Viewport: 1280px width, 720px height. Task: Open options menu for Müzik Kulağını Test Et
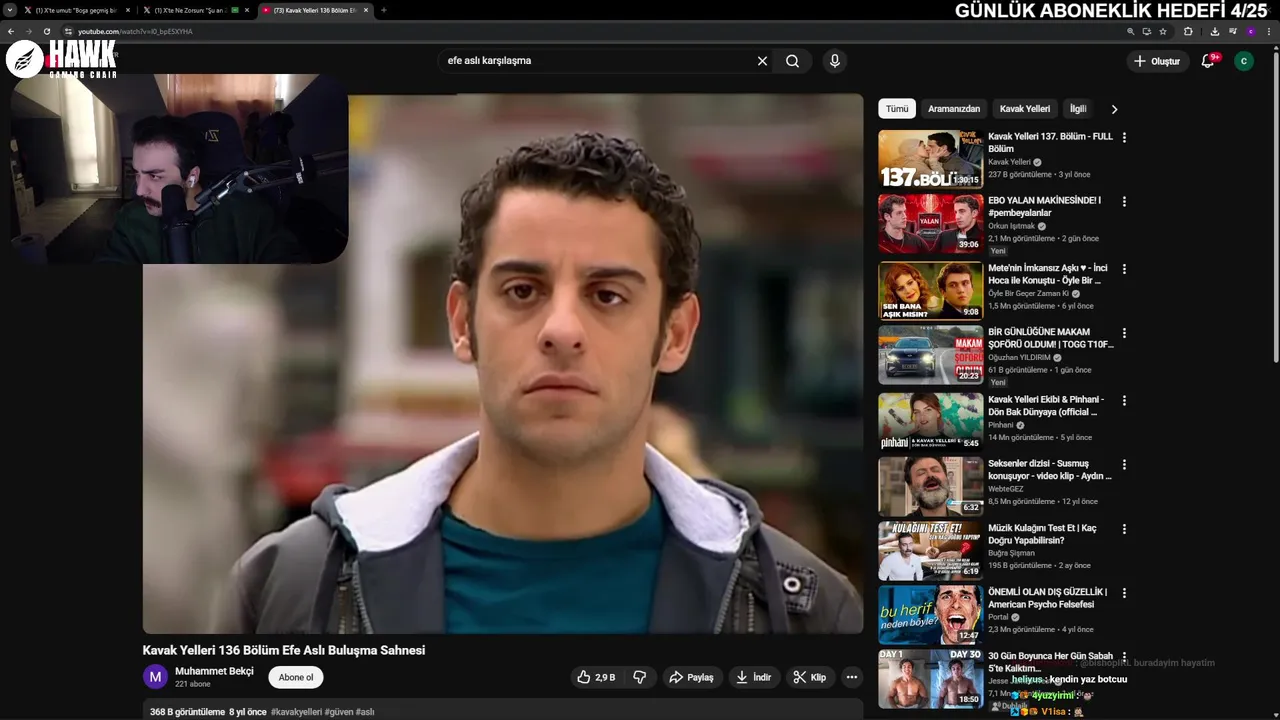(1124, 529)
